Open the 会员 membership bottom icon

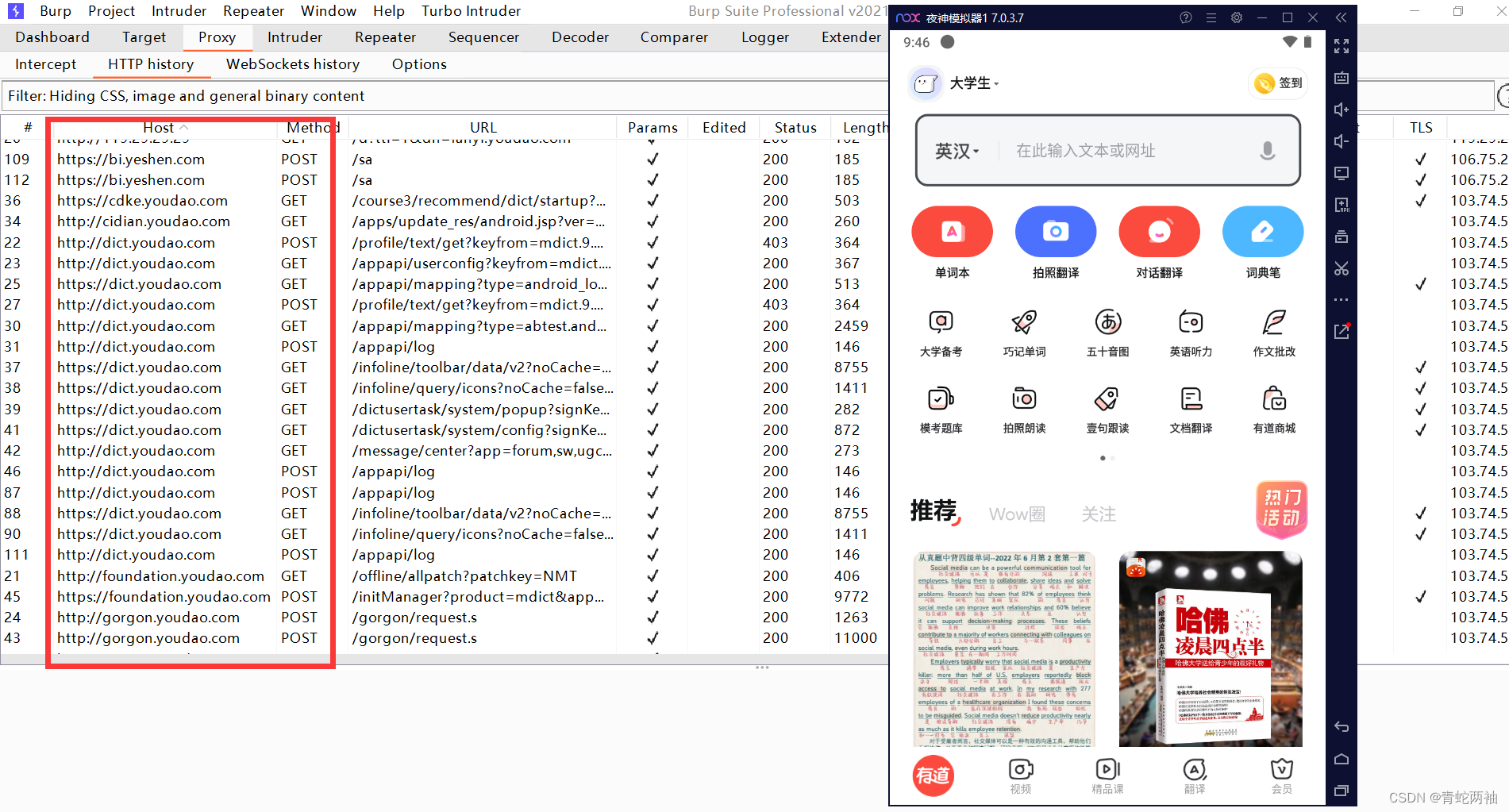1282,769
